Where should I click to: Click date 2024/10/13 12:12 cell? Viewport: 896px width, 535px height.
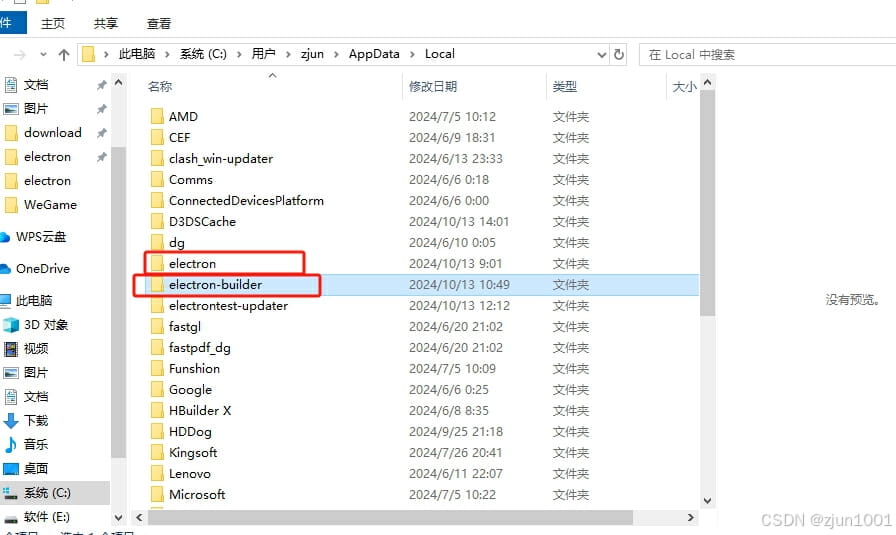[x=459, y=306]
